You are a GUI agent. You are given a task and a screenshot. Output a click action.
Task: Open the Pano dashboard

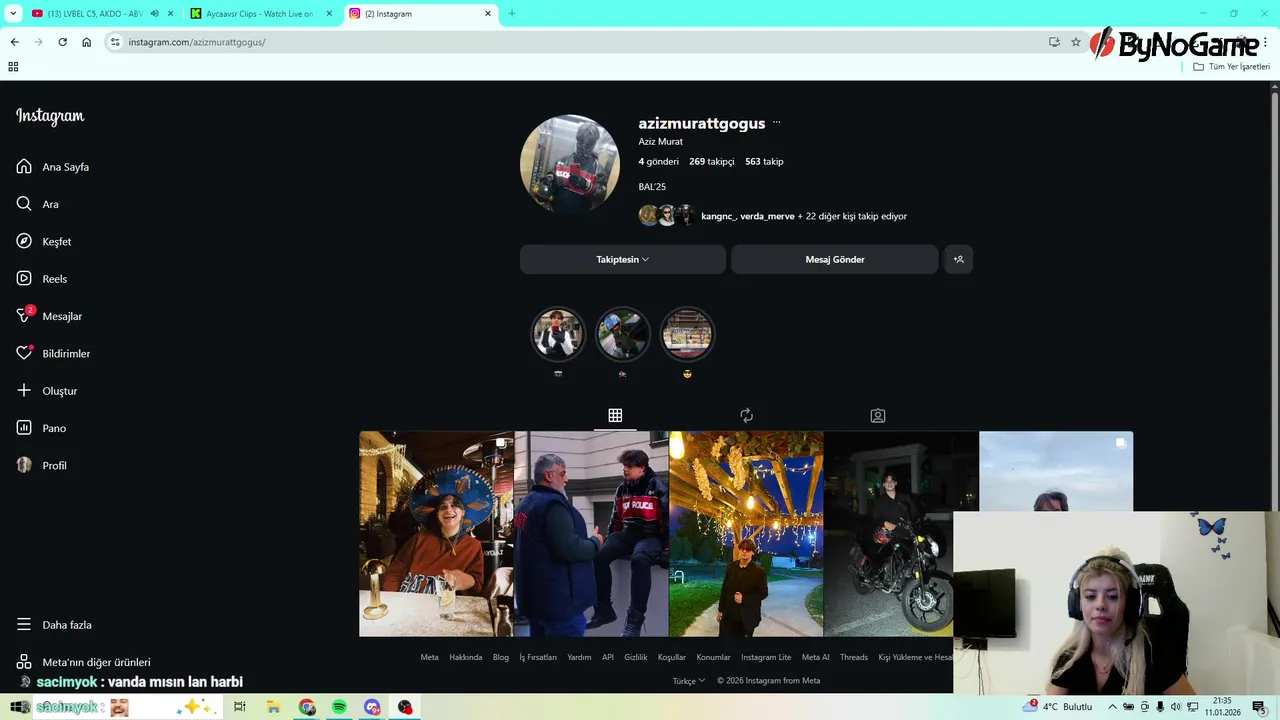click(41, 428)
